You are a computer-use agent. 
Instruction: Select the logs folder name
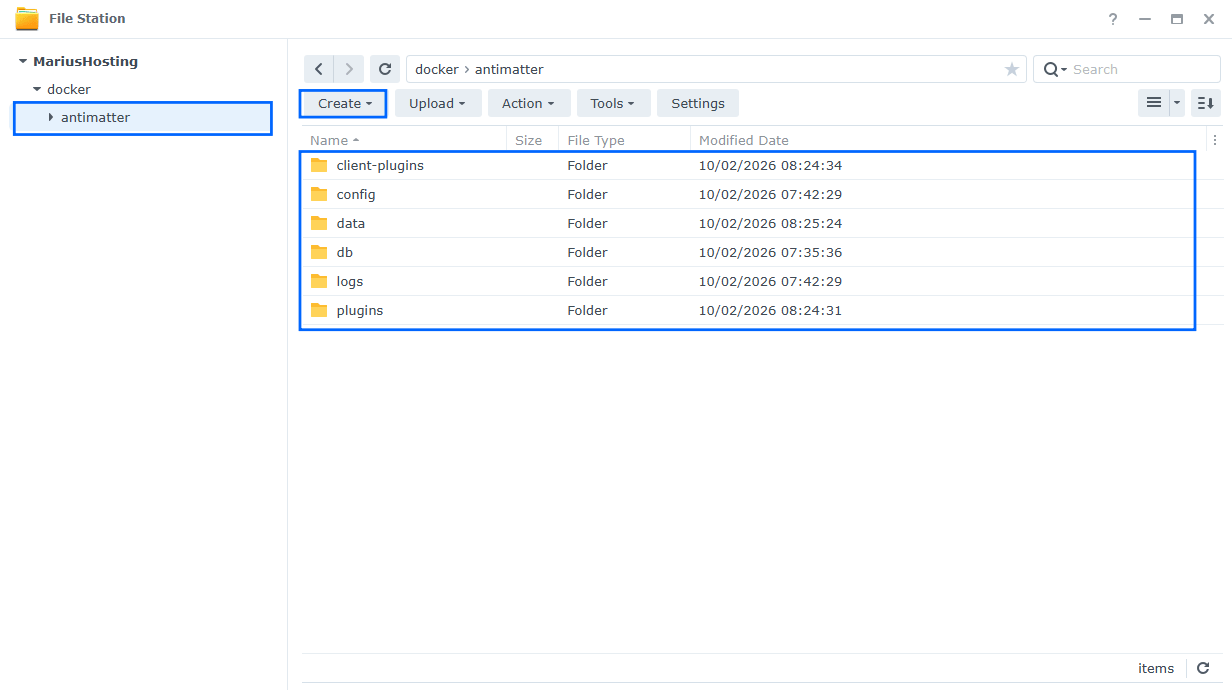pos(350,281)
